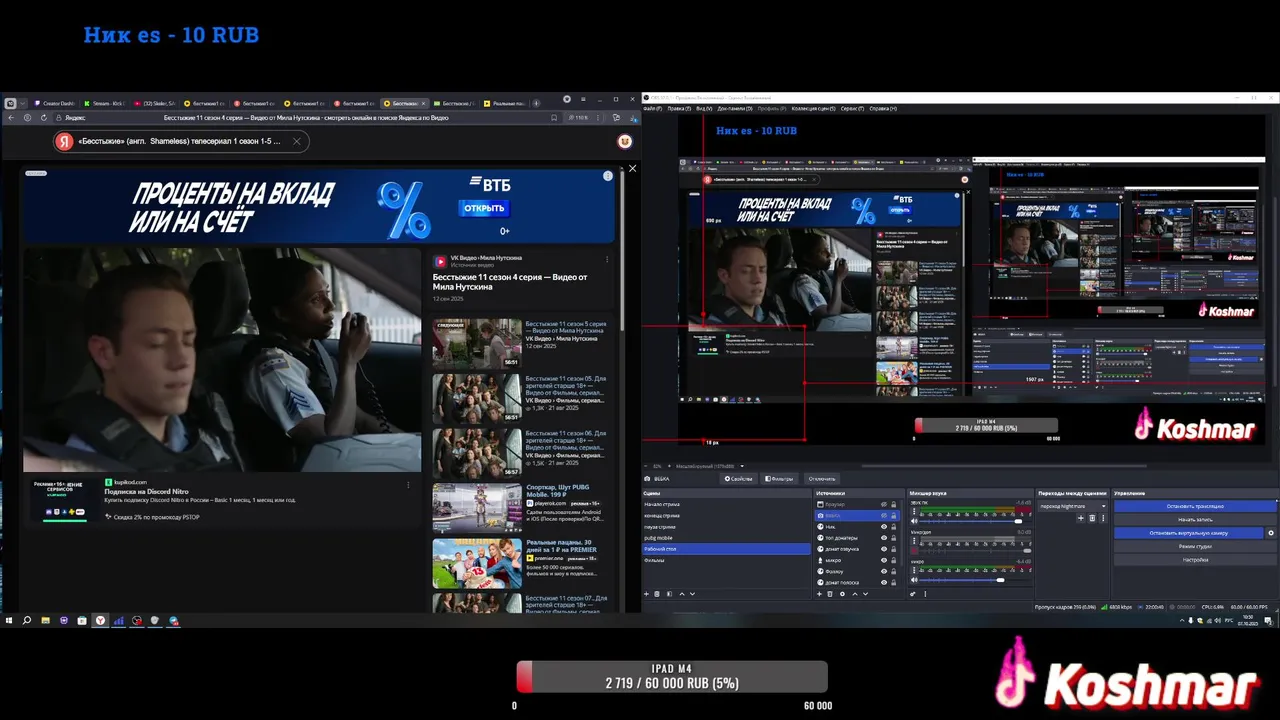Switch to Creator Dashboard browser tab
The height and width of the screenshot is (720, 1280).
coord(55,103)
